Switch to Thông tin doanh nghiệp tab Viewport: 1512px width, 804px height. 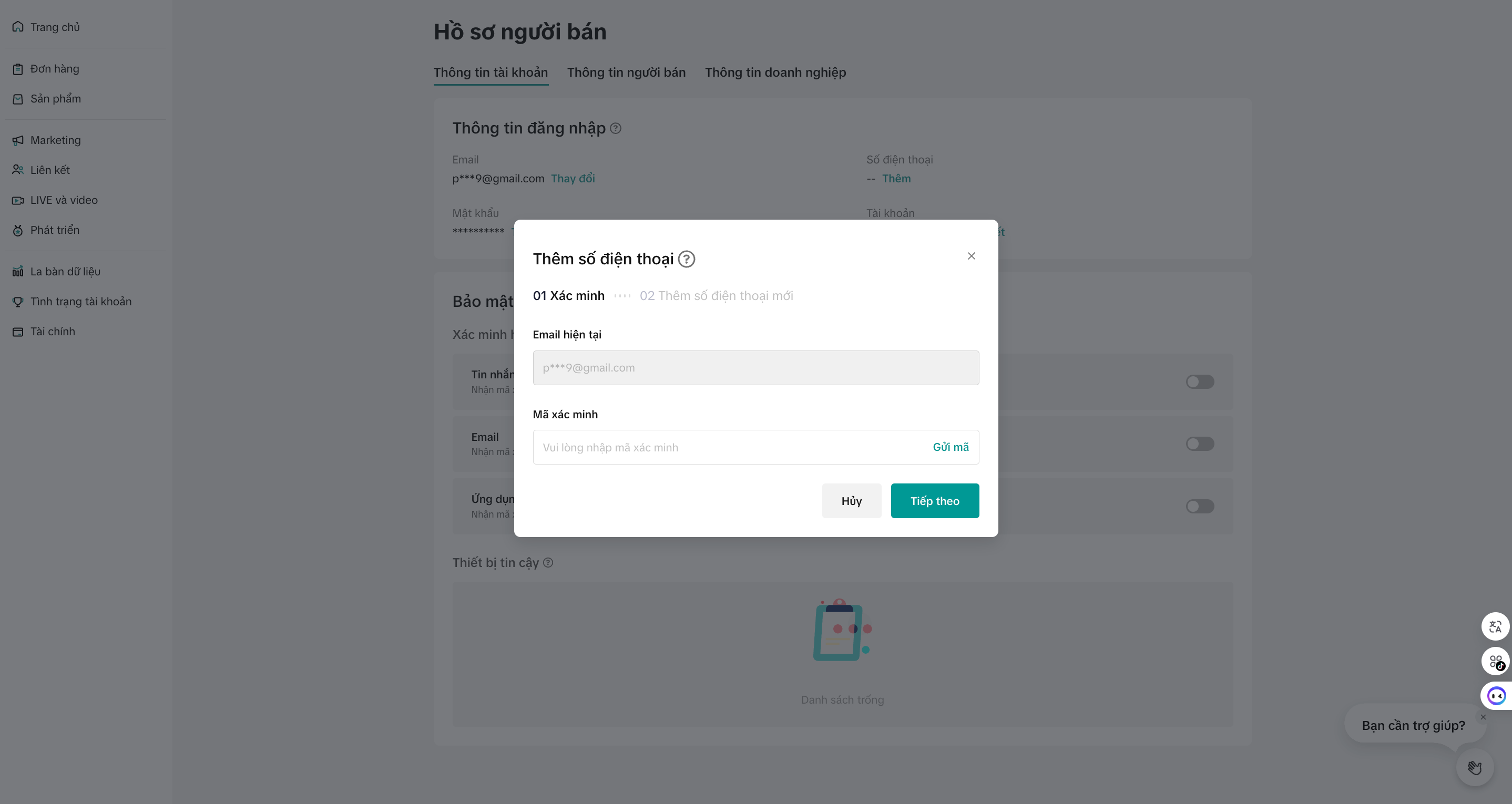click(x=775, y=72)
